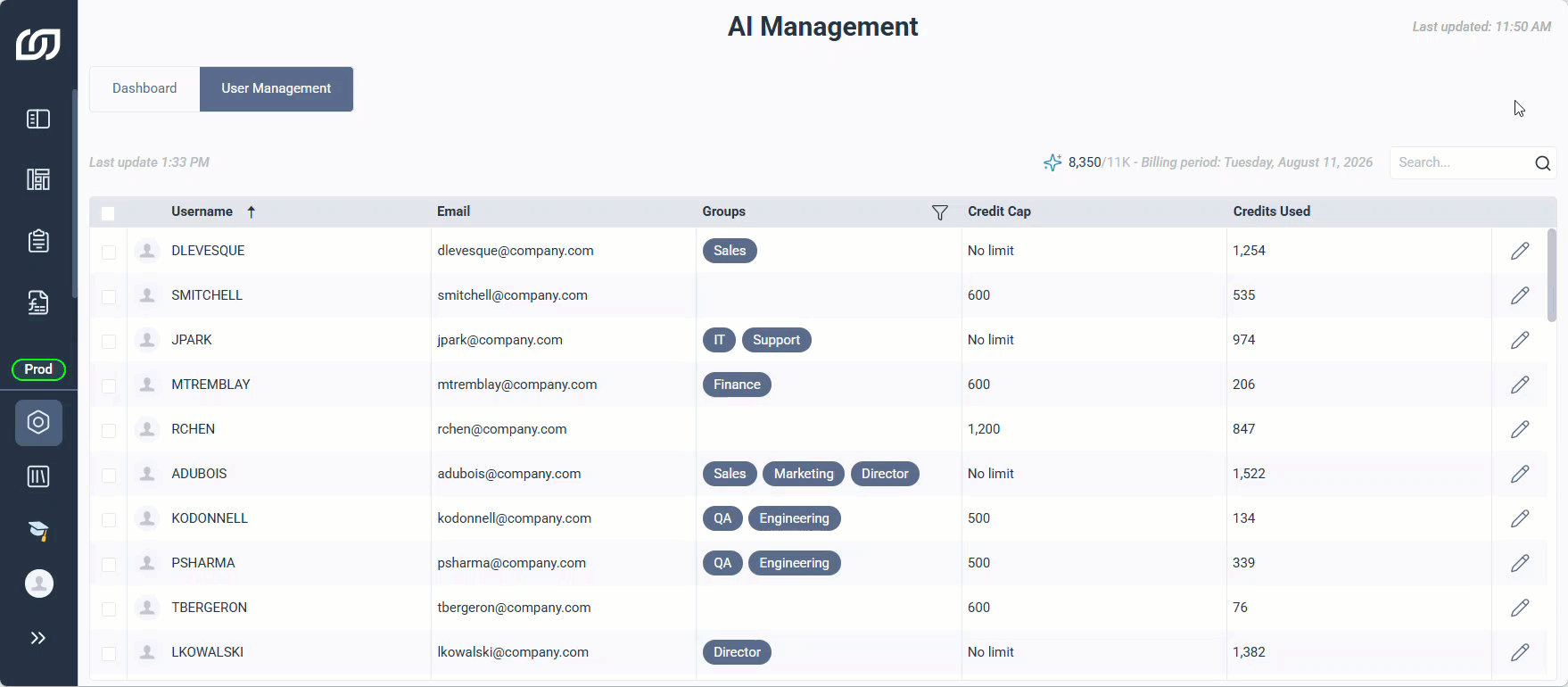This screenshot has width=1568, height=687.
Task: Open the clipboard list icon in sidebar
Action: point(38,241)
